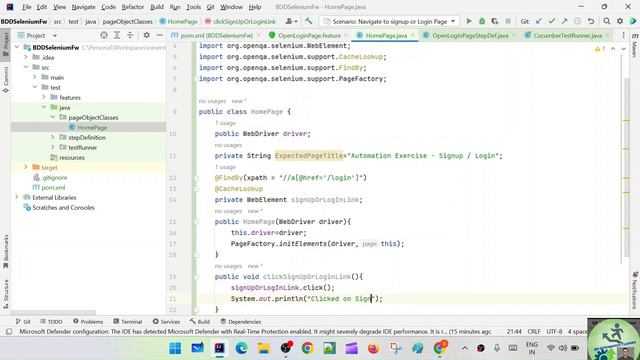The height and width of the screenshot is (360, 640).
Task: Run with coverage icon in toolbar
Action: (495, 21)
